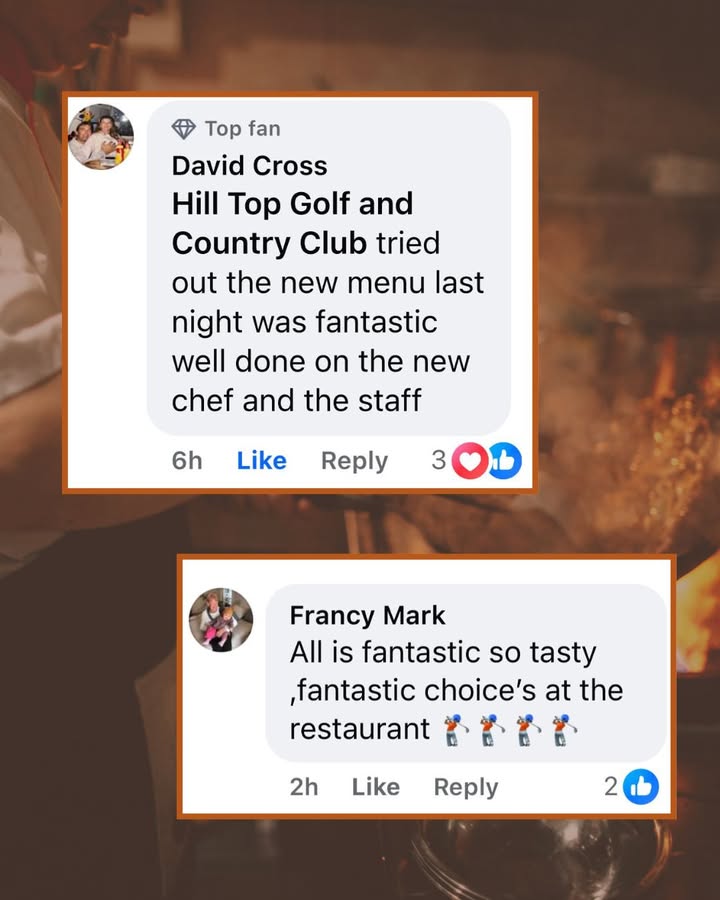The image size is (720, 900).
Task: Open David Cross's profile picture
Action: tap(101, 137)
